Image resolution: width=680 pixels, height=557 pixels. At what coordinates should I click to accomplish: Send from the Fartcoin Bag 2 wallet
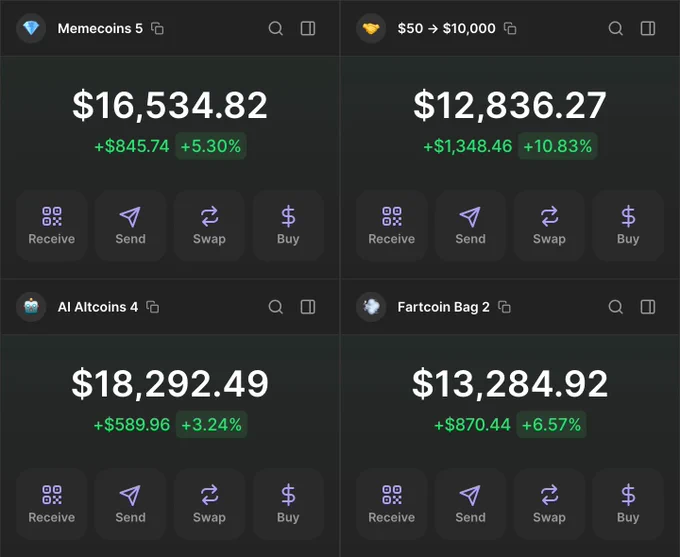pyautogui.click(x=471, y=504)
